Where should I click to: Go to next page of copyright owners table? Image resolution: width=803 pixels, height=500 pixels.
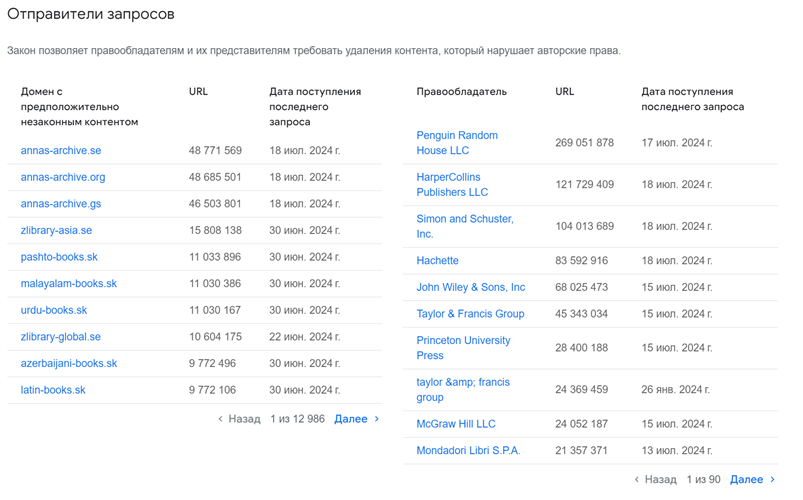click(752, 480)
